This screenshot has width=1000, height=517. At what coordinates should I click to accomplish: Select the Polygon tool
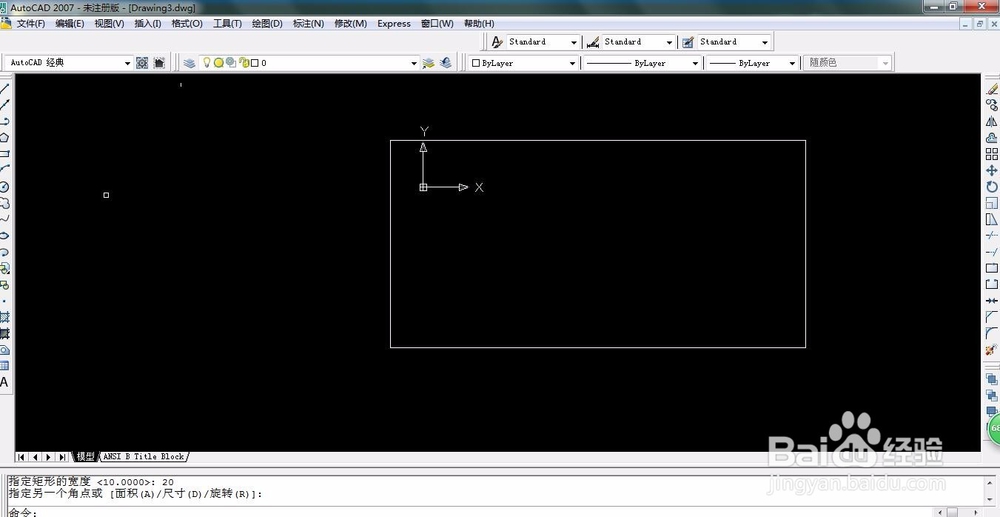pyautogui.click(x=4, y=137)
